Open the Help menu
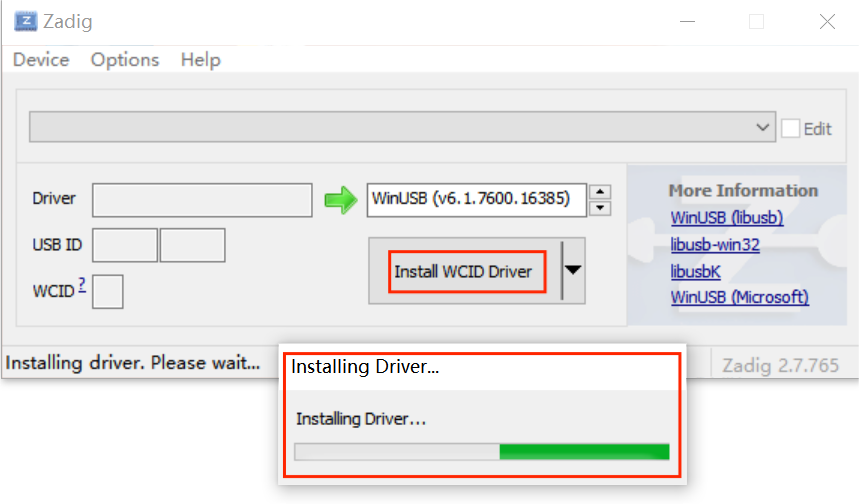This screenshot has height=504, width=859. pos(201,59)
